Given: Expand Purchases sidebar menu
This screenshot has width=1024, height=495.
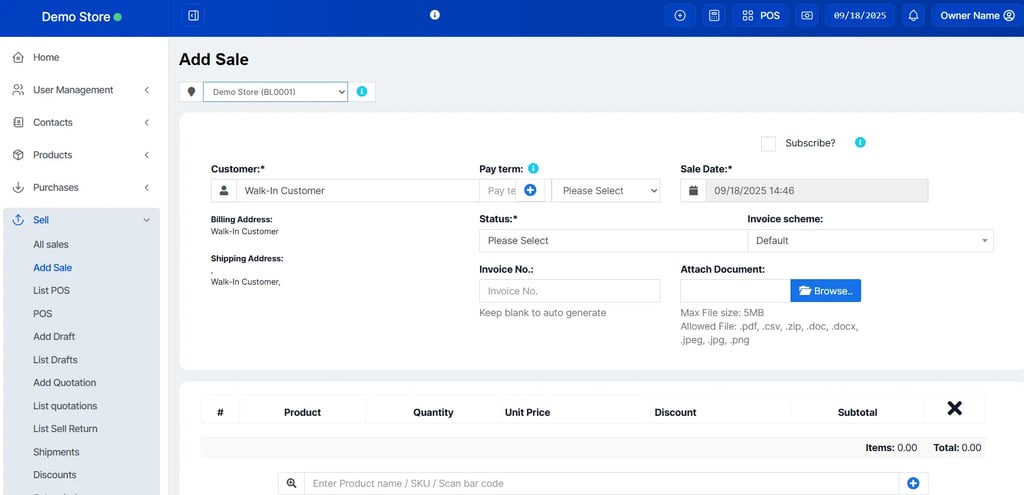Looking at the screenshot, I should (x=82, y=188).
